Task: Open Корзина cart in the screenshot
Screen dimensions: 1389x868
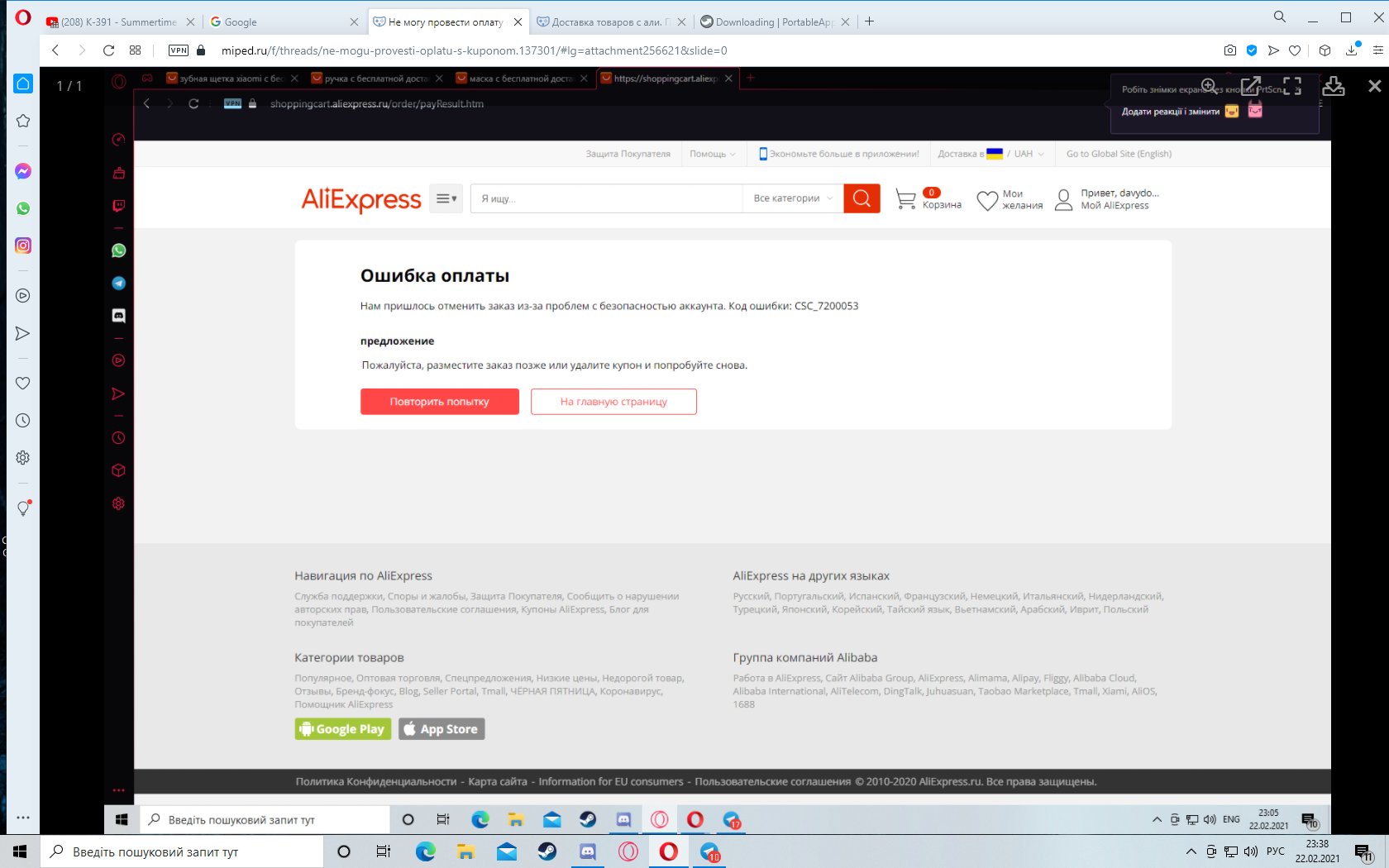Action: (x=928, y=199)
